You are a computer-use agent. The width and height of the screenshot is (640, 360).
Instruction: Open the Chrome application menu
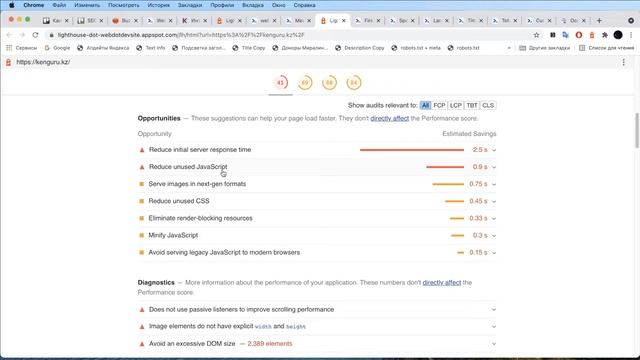(x=33, y=5)
